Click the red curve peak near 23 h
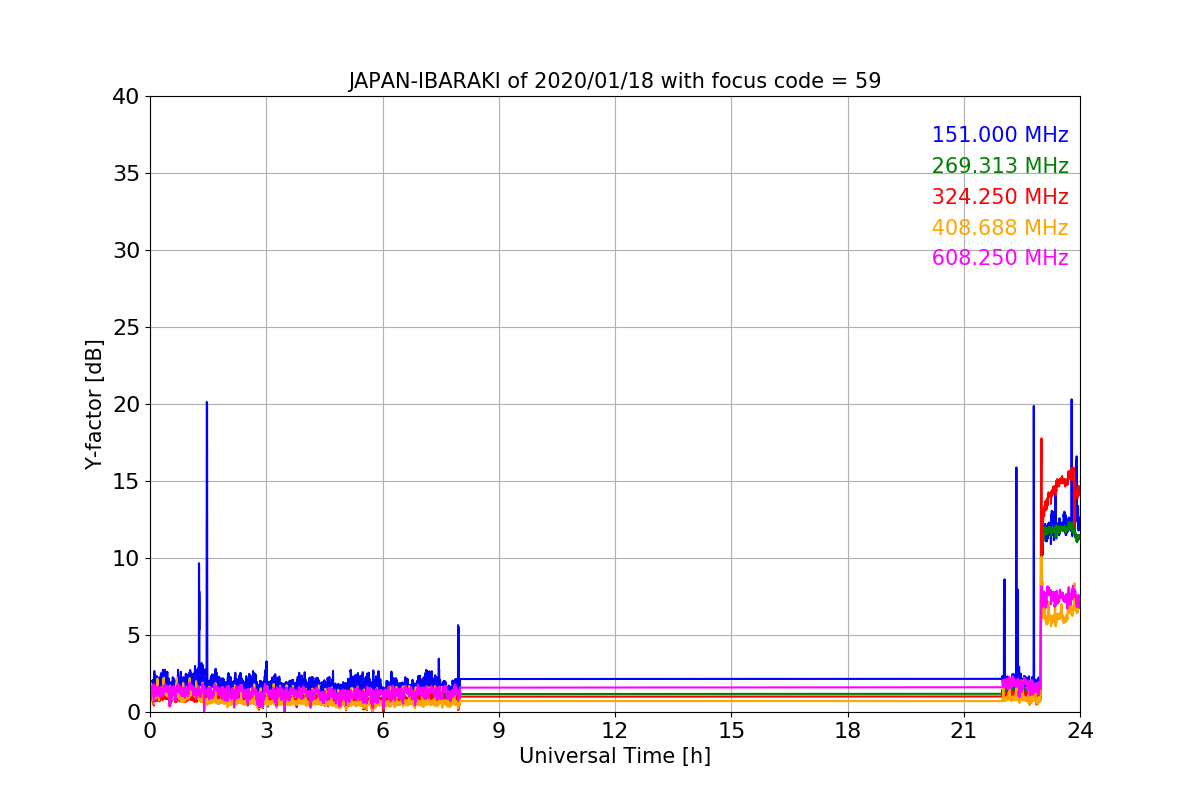 (1041, 440)
